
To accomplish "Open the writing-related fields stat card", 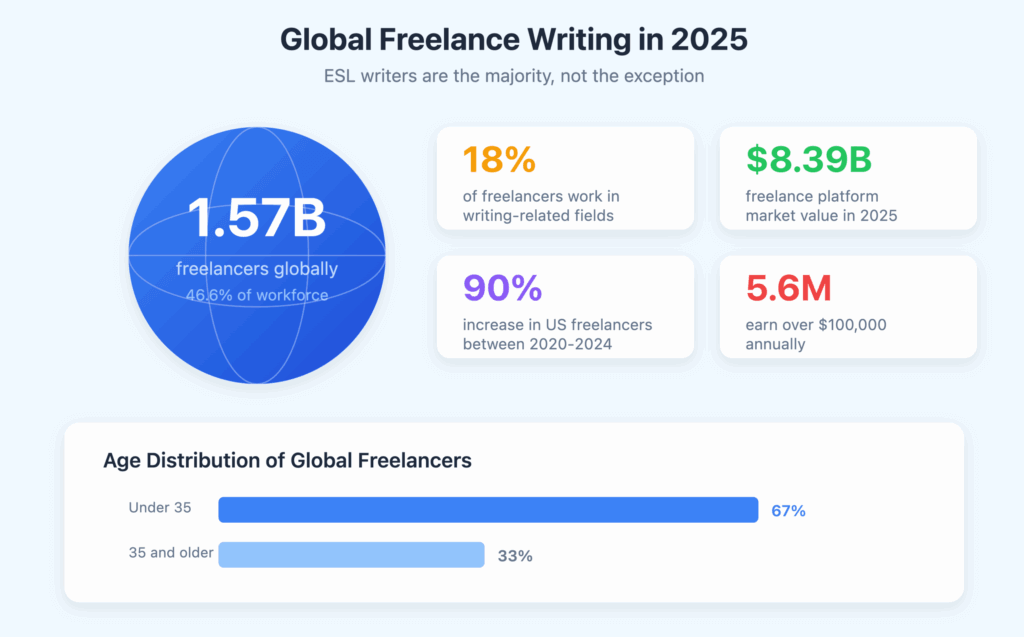I will coord(565,177).
